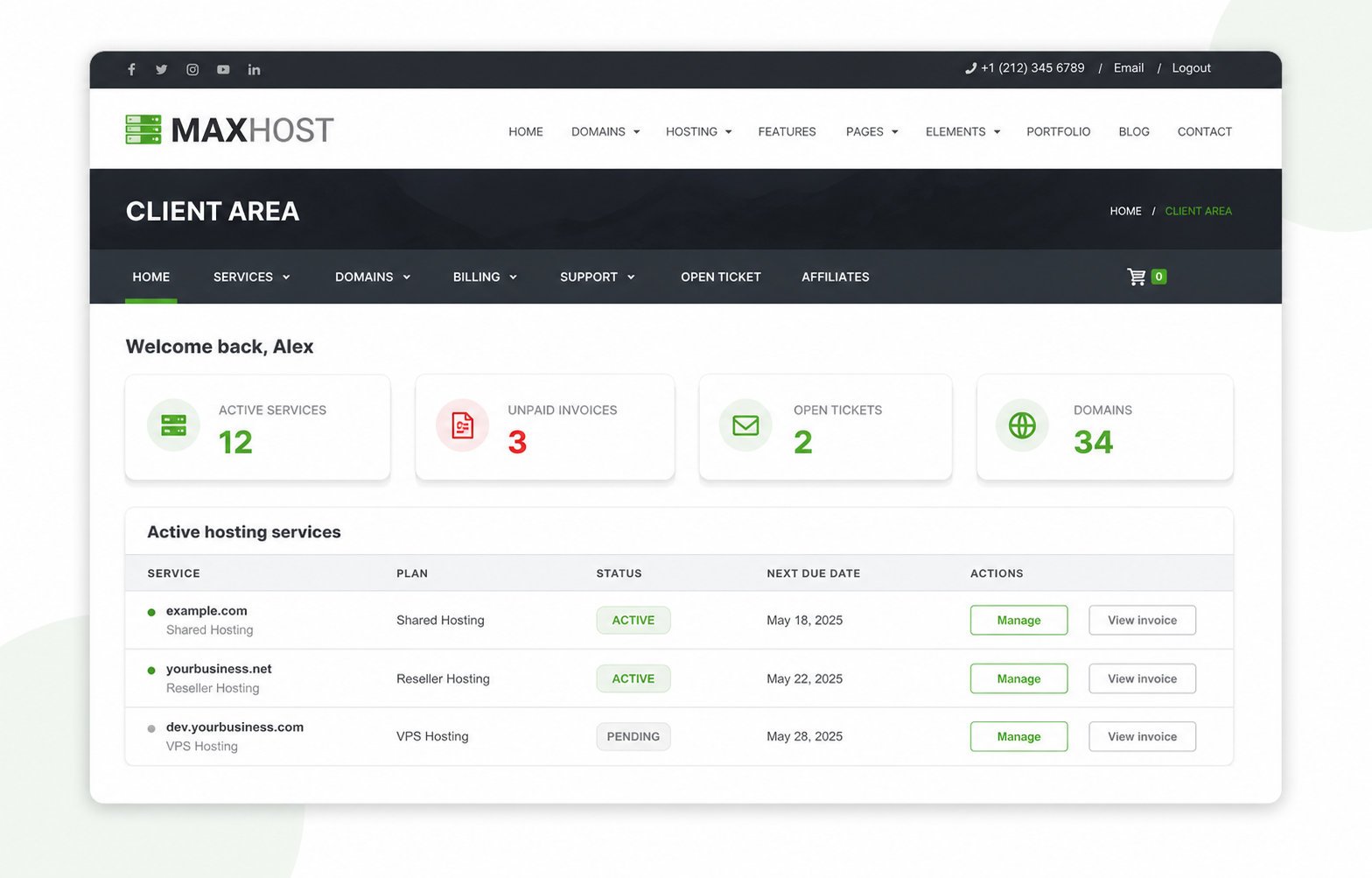This screenshot has width=1372, height=878.
Task: Click the green status dot for yourbusiness.net
Action: click(151, 671)
